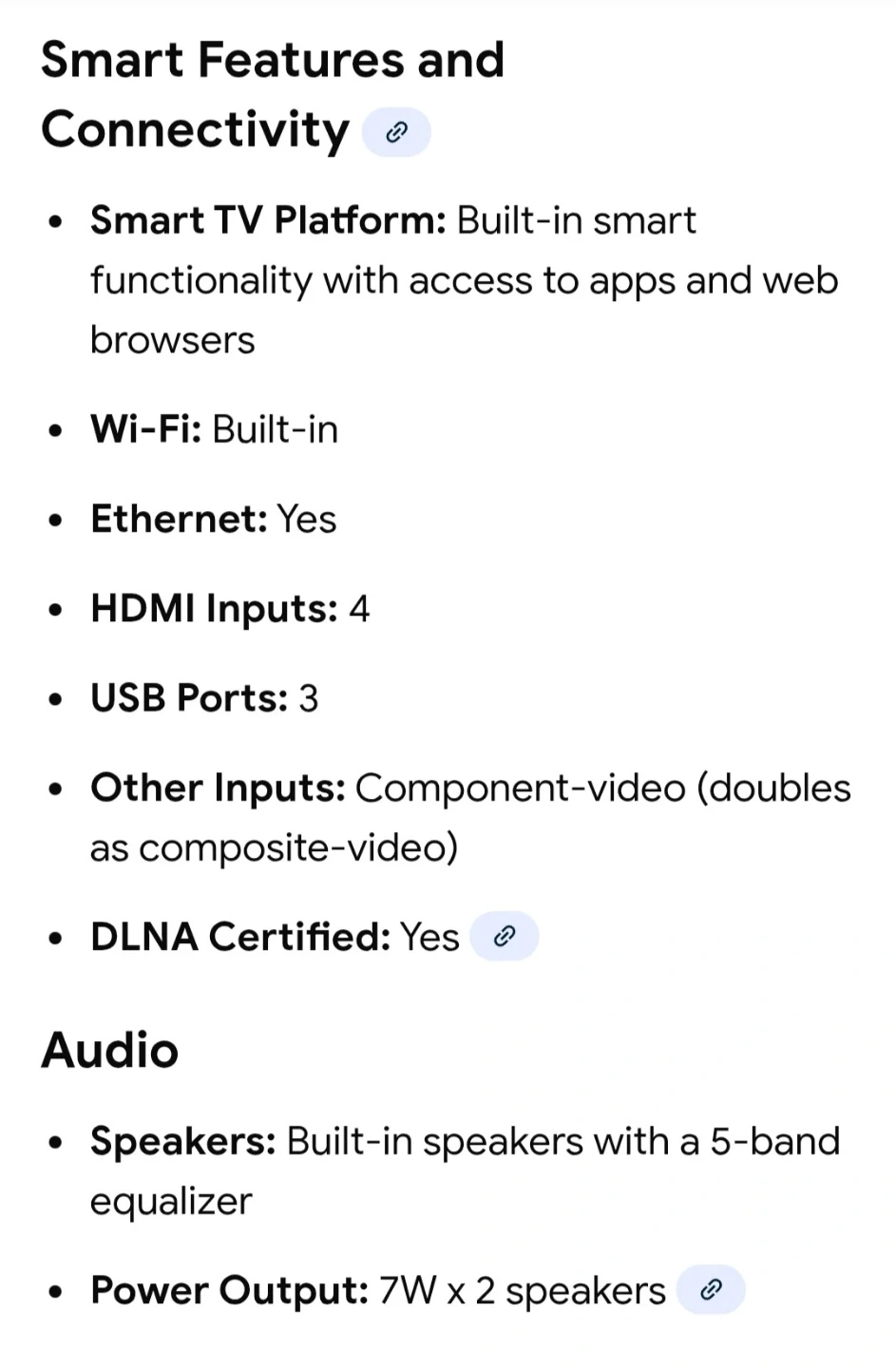This screenshot has height=1368, width=896.
Task: Click the DLNA Certified label
Action: pyautogui.click(x=240, y=937)
